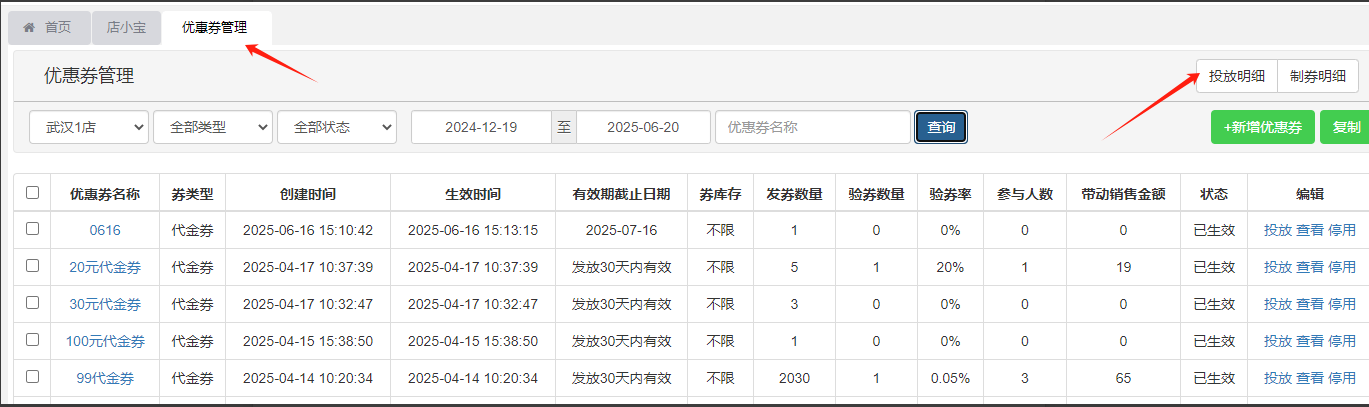Viewport: 1369px width, 407px height.
Task: Click the 状态 column header
Action: [x=1213, y=194]
